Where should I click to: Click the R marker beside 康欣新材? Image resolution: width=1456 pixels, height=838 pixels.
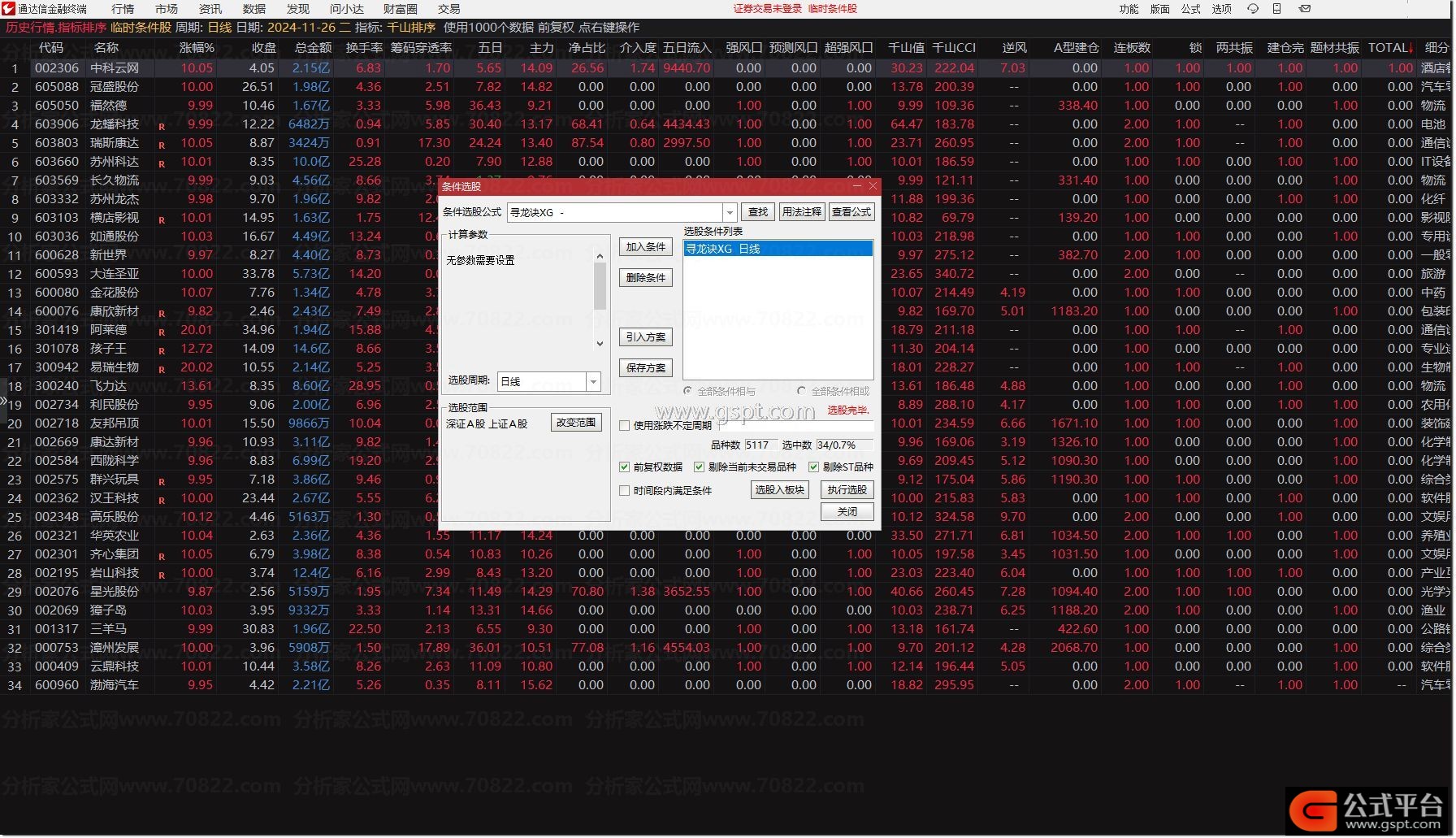coord(162,314)
